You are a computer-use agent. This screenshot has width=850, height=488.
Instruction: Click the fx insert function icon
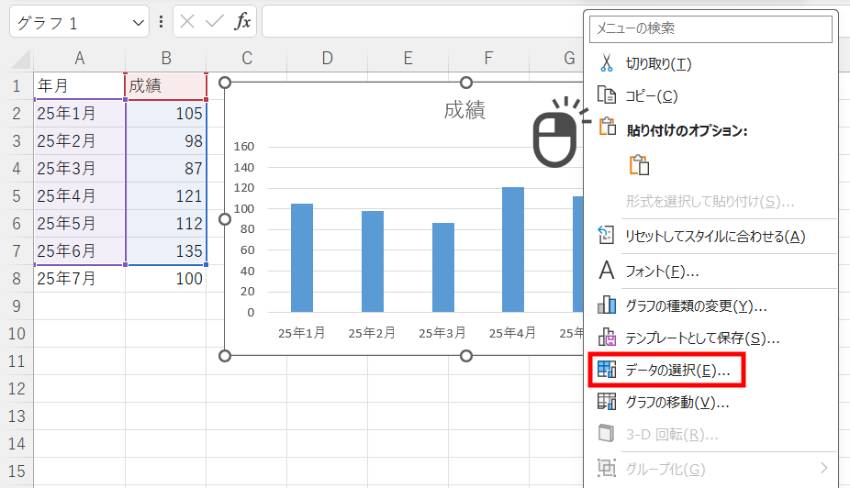[242, 22]
